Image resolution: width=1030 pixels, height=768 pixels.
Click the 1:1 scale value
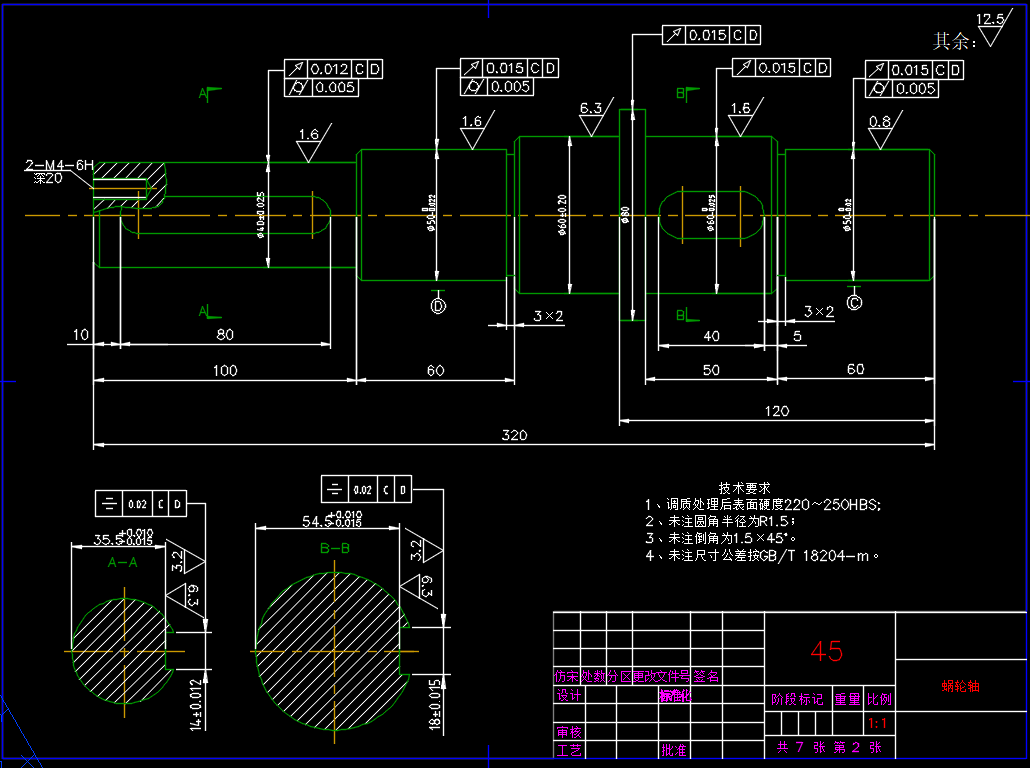(x=878, y=723)
